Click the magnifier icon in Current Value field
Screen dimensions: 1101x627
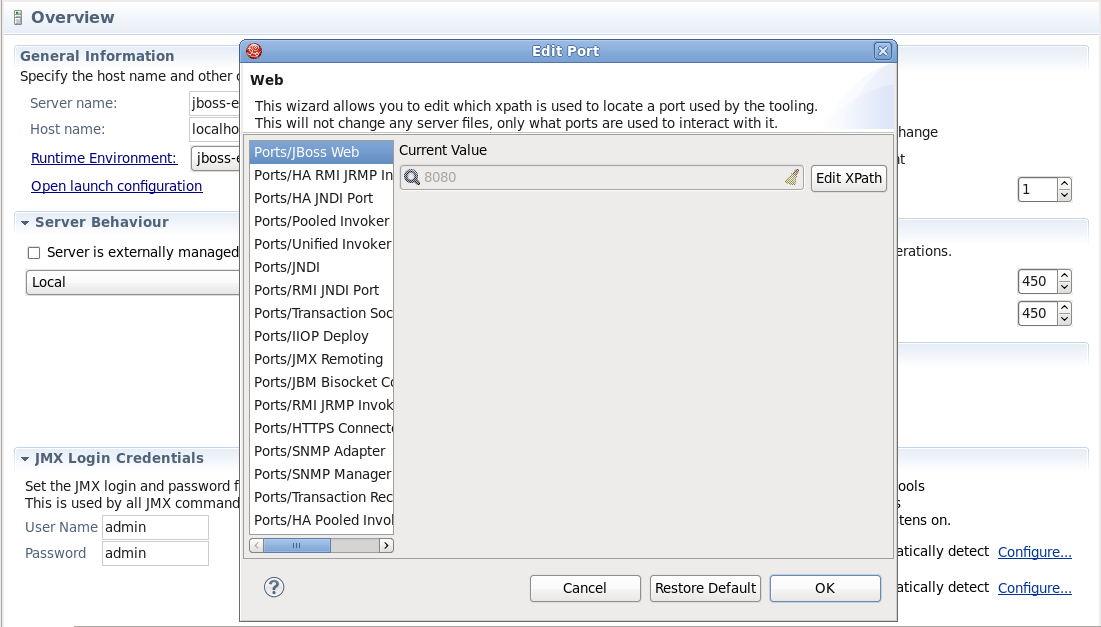[x=412, y=178]
